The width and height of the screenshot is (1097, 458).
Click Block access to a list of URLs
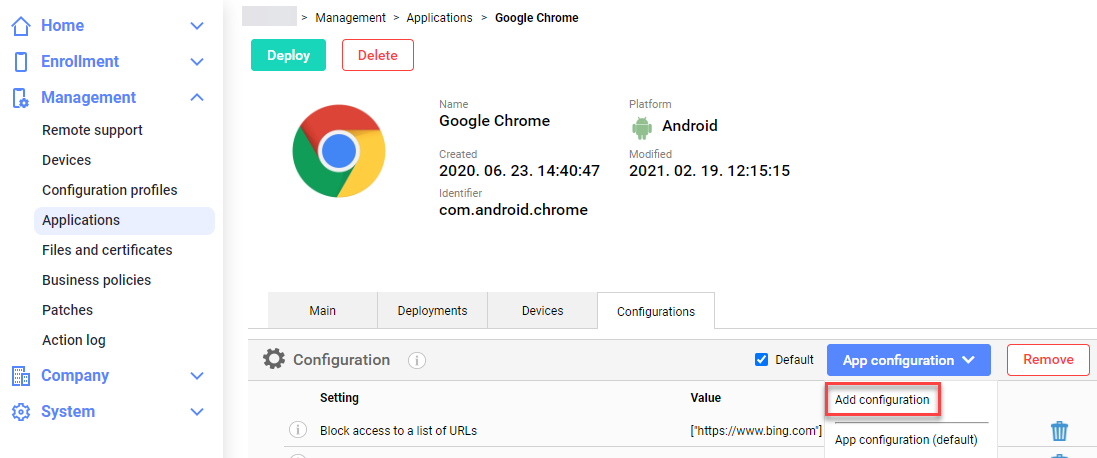398,431
